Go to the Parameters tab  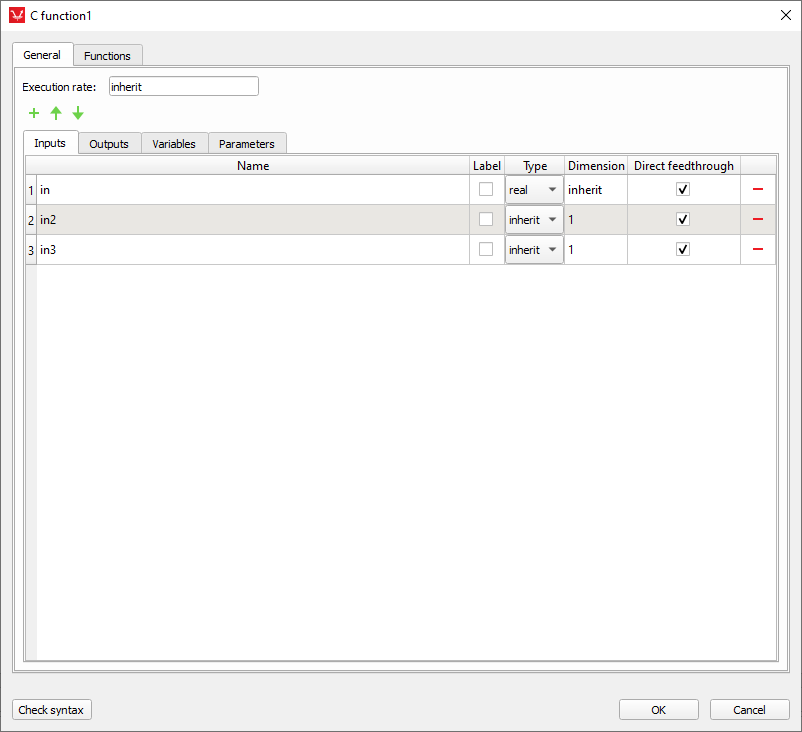click(x=246, y=144)
